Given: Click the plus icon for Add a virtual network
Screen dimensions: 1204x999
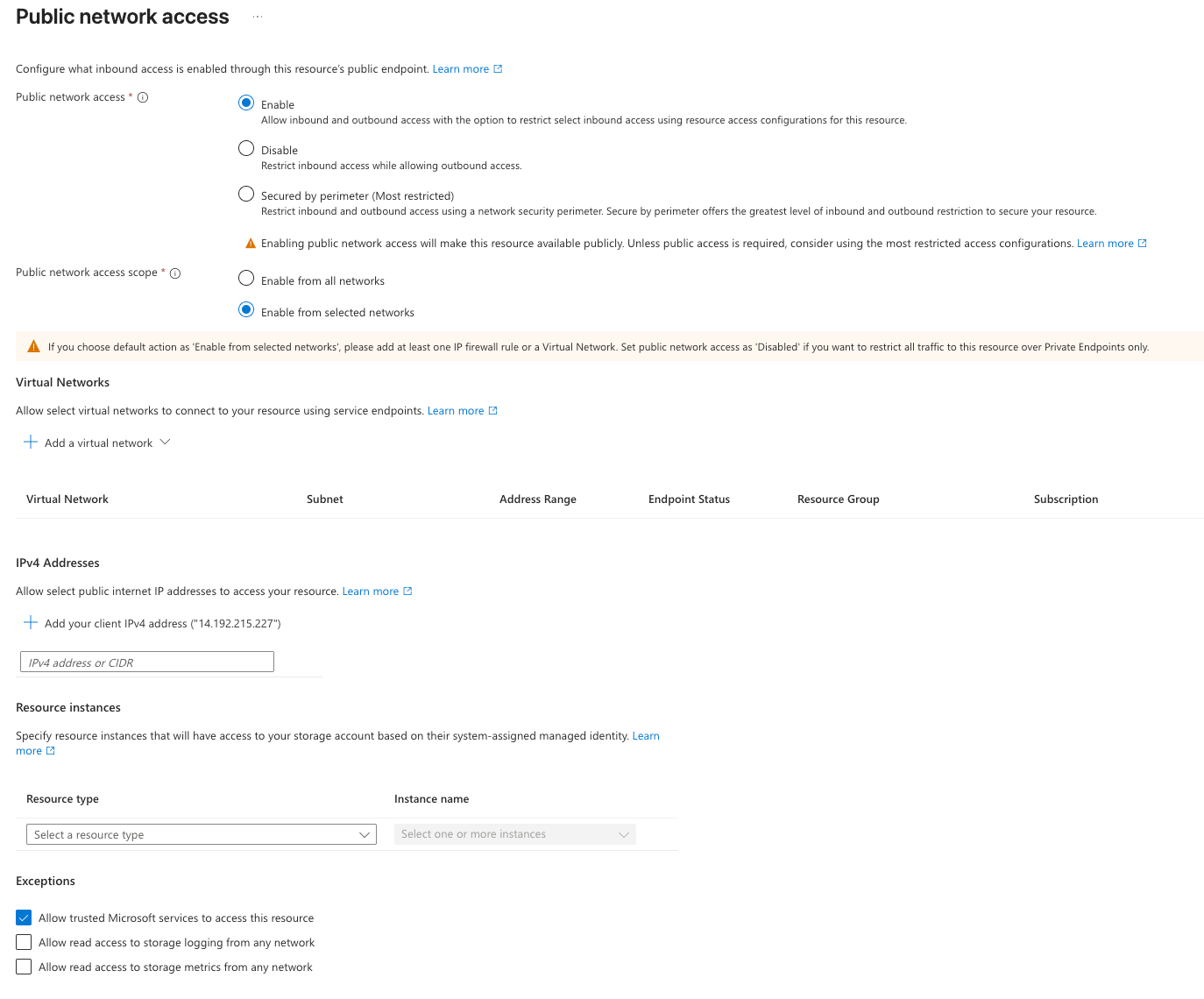Looking at the screenshot, I should pos(31,443).
